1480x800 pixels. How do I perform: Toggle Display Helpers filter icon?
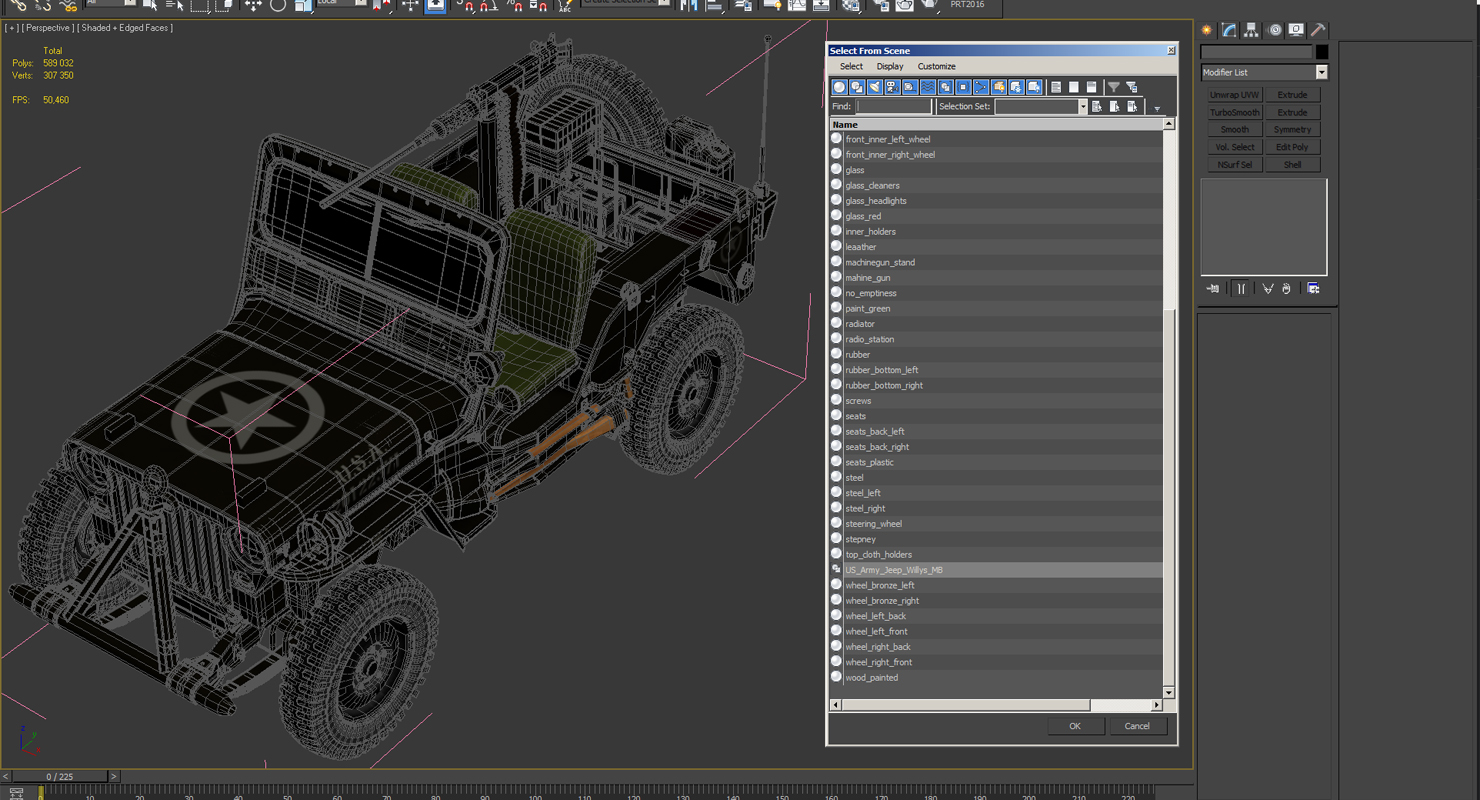(910, 87)
